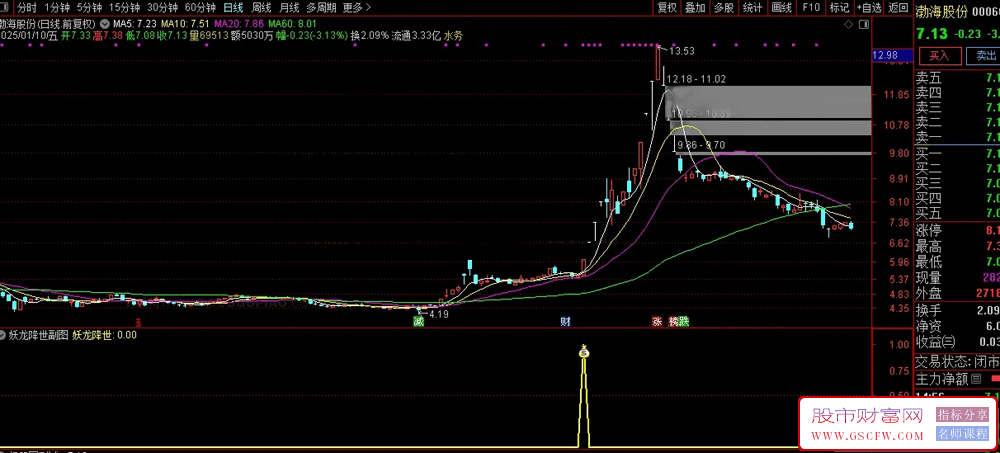
Task: Select the 卖五 ask level row
Action: [957, 78]
